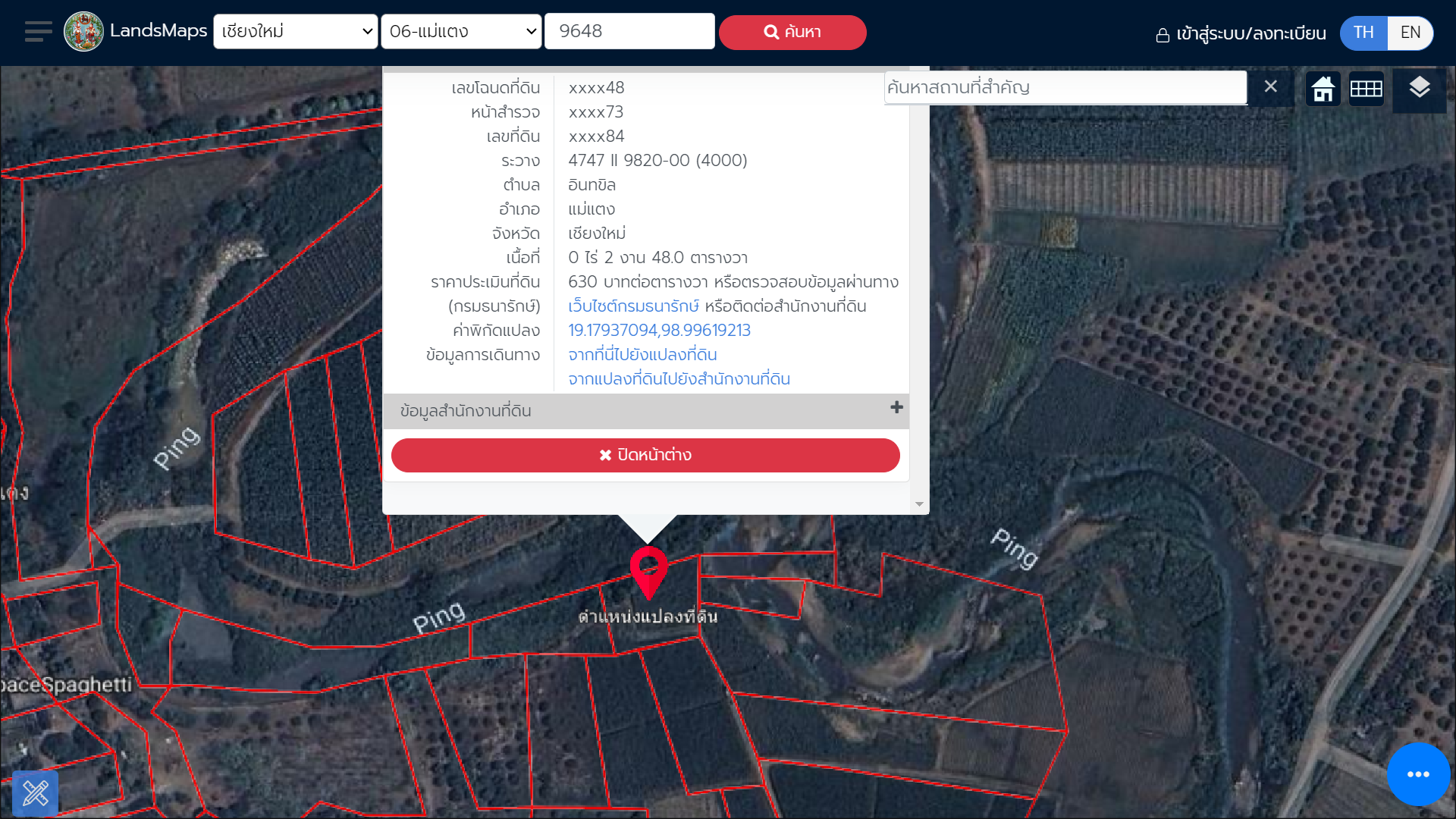Open the hamburger menu
1456x819 pixels.
click(38, 32)
